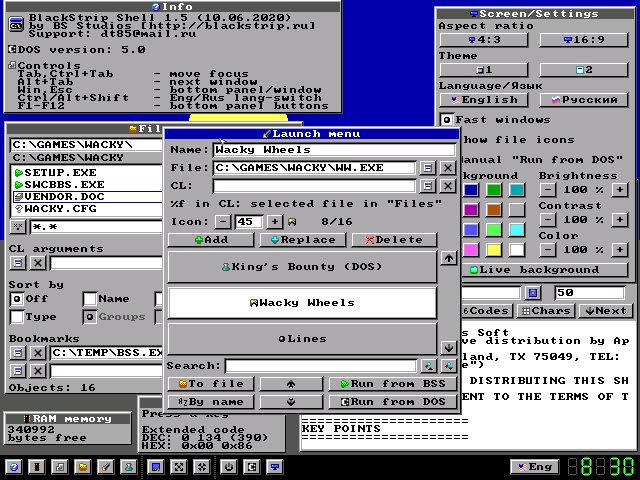Select the Lines launch menu entry

click(x=302, y=339)
